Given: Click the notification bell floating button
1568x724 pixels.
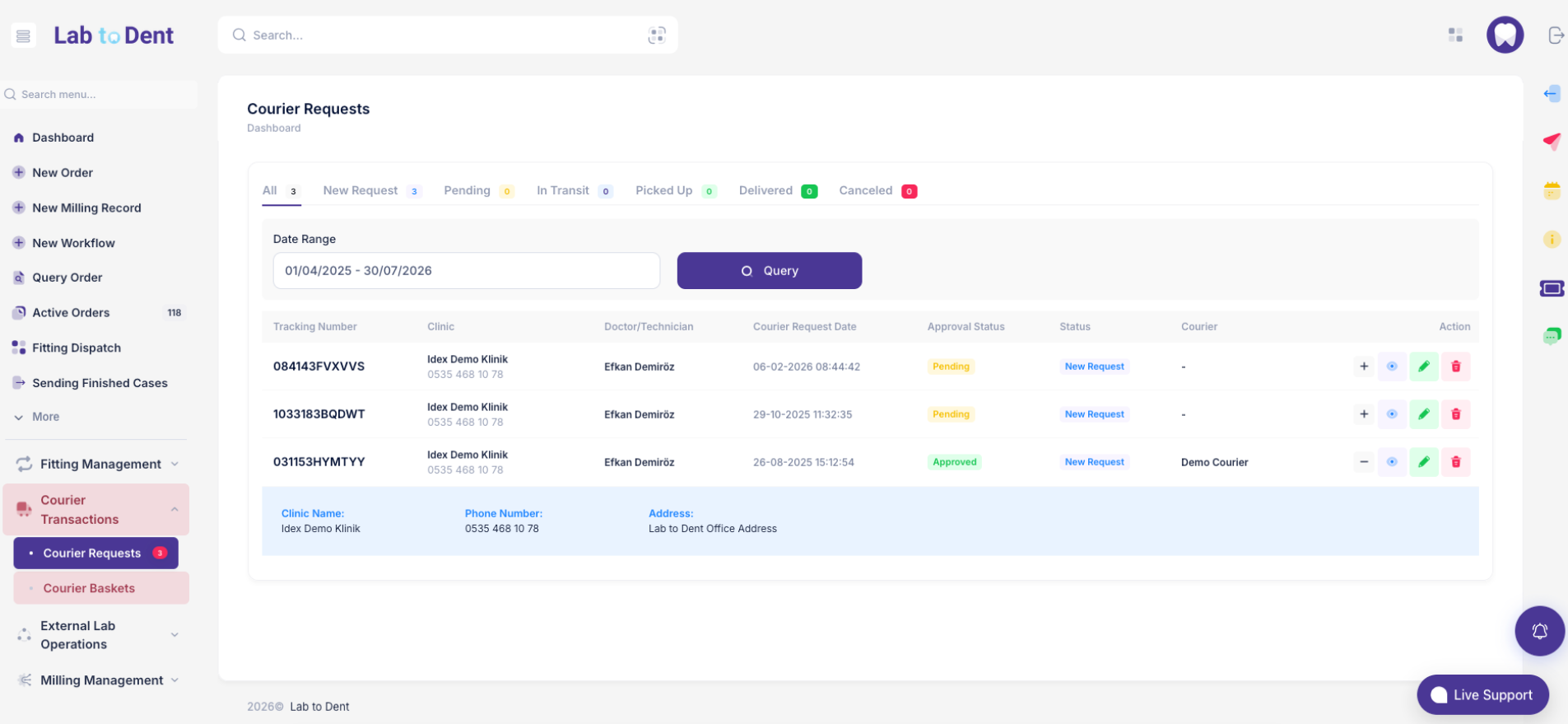Looking at the screenshot, I should [x=1539, y=631].
